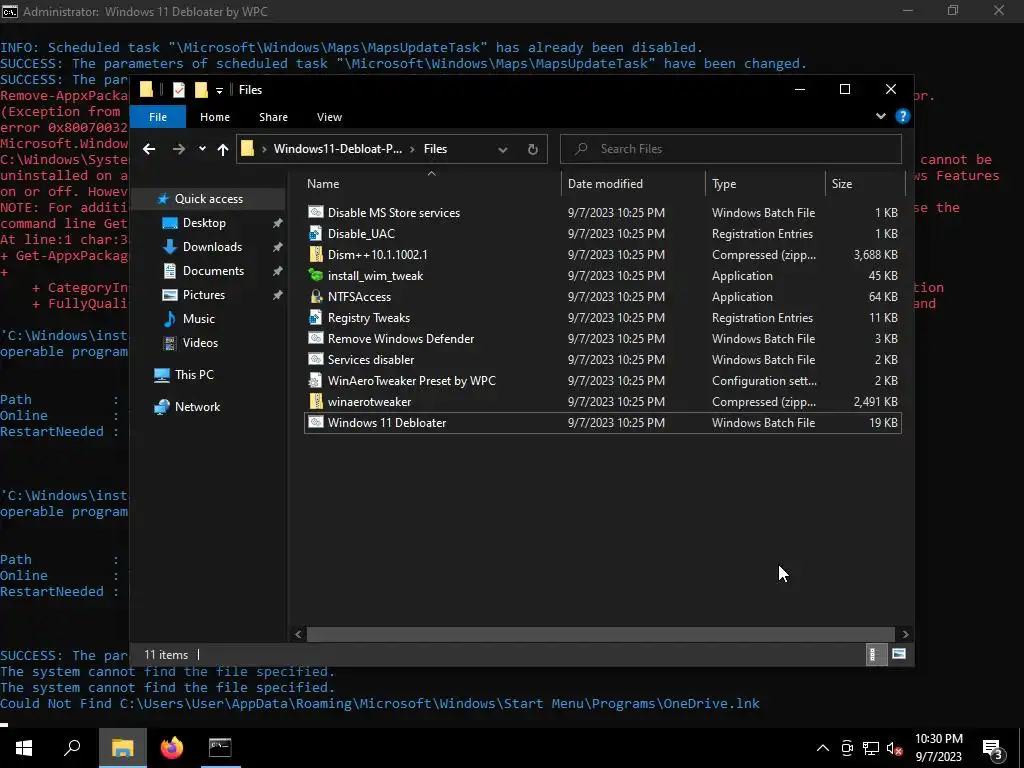Image resolution: width=1024 pixels, height=768 pixels.
Task: Open Music in the navigation pane
Action: 199,319
